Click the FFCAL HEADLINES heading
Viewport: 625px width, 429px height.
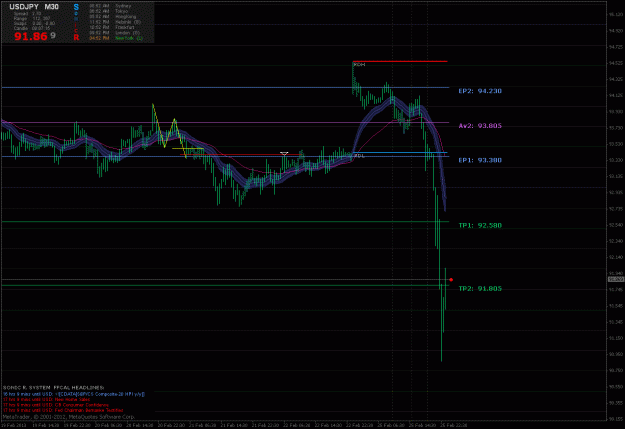click(x=79, y=388)
